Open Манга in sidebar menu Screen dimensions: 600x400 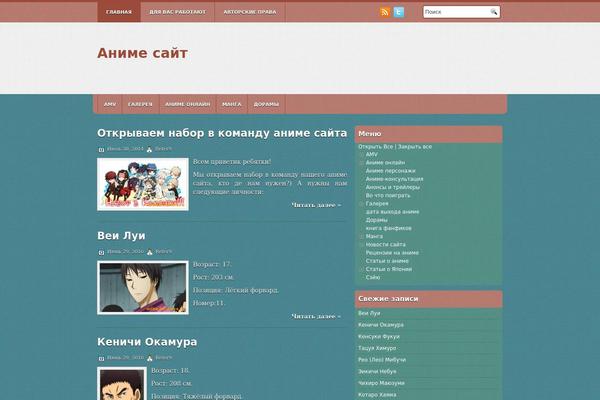point(374,236)
